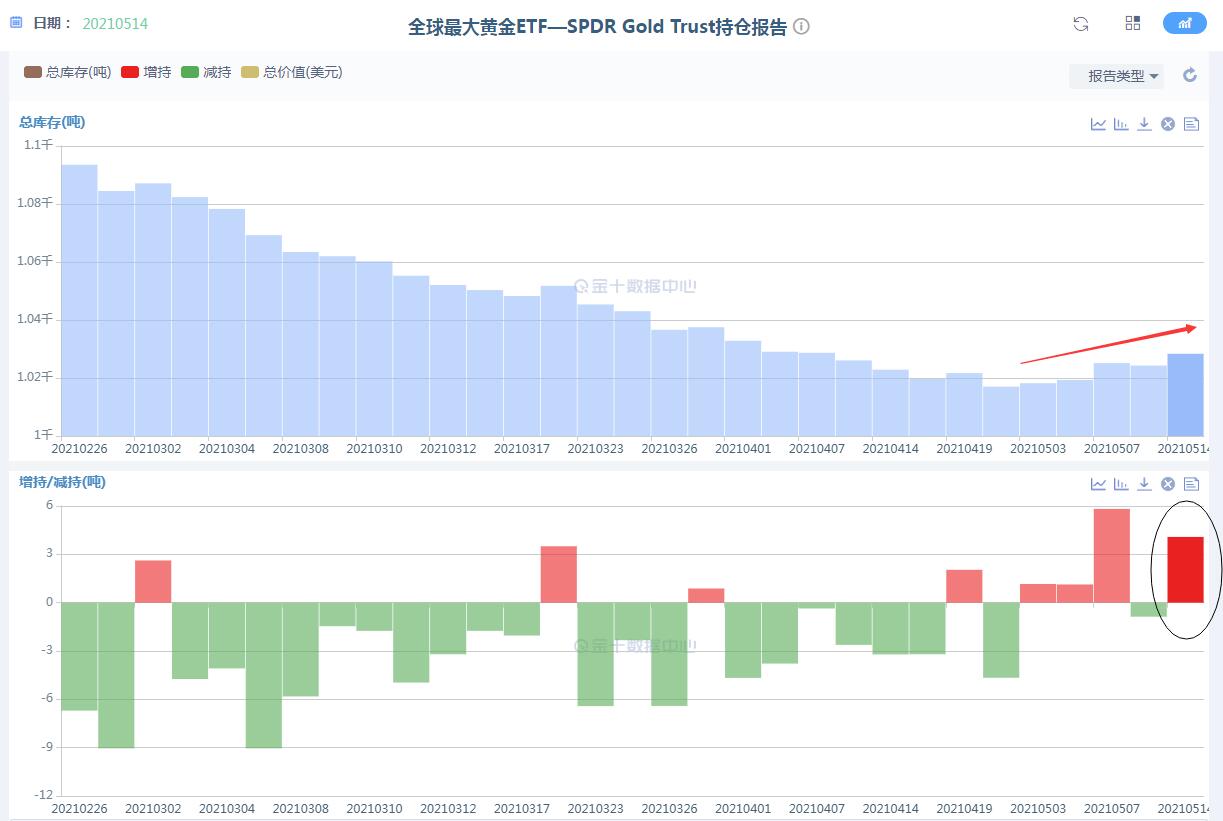Screen dimensions: 1223x821
Task: Click the report title text
Action: point(597,27)
